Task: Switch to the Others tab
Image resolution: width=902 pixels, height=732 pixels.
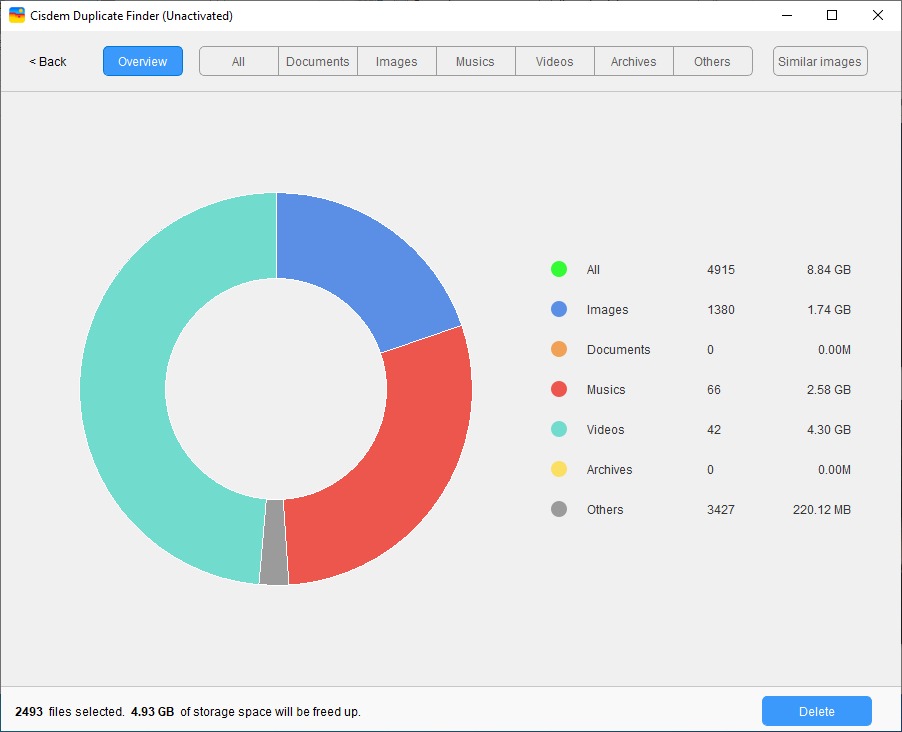Action: (x=712, y=61)
